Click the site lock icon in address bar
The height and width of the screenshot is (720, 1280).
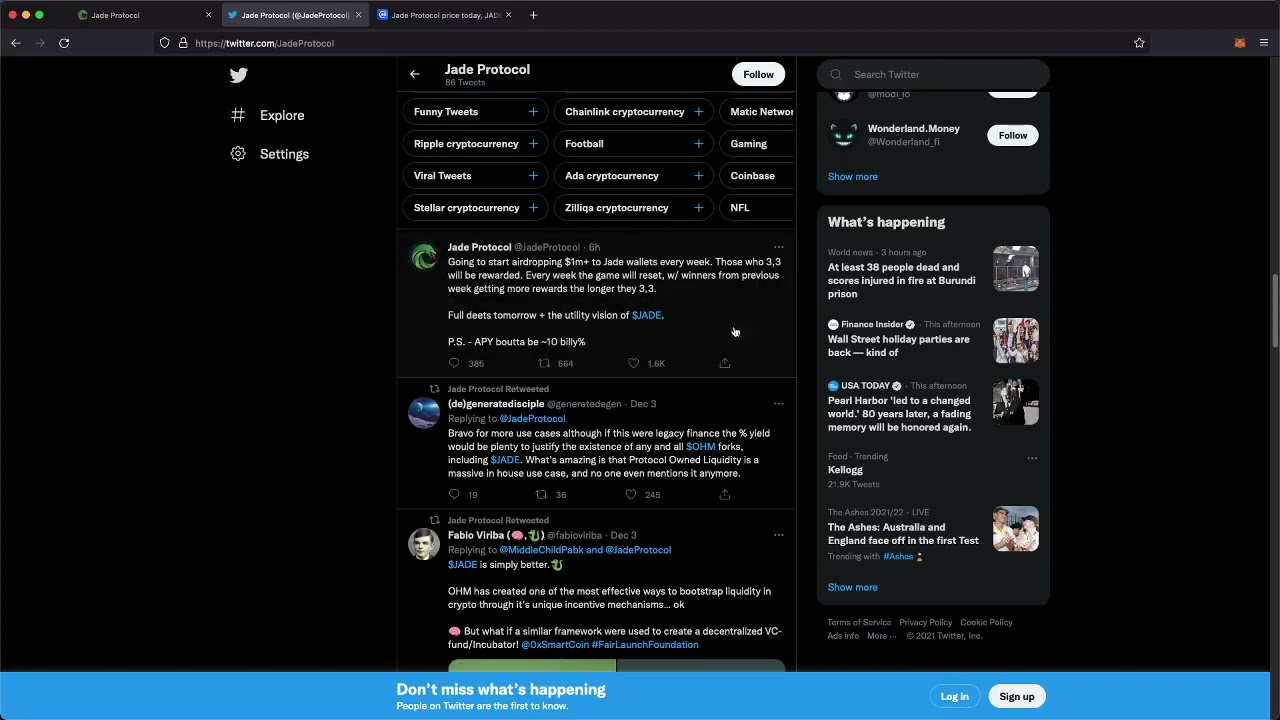(x=183, y=43)
